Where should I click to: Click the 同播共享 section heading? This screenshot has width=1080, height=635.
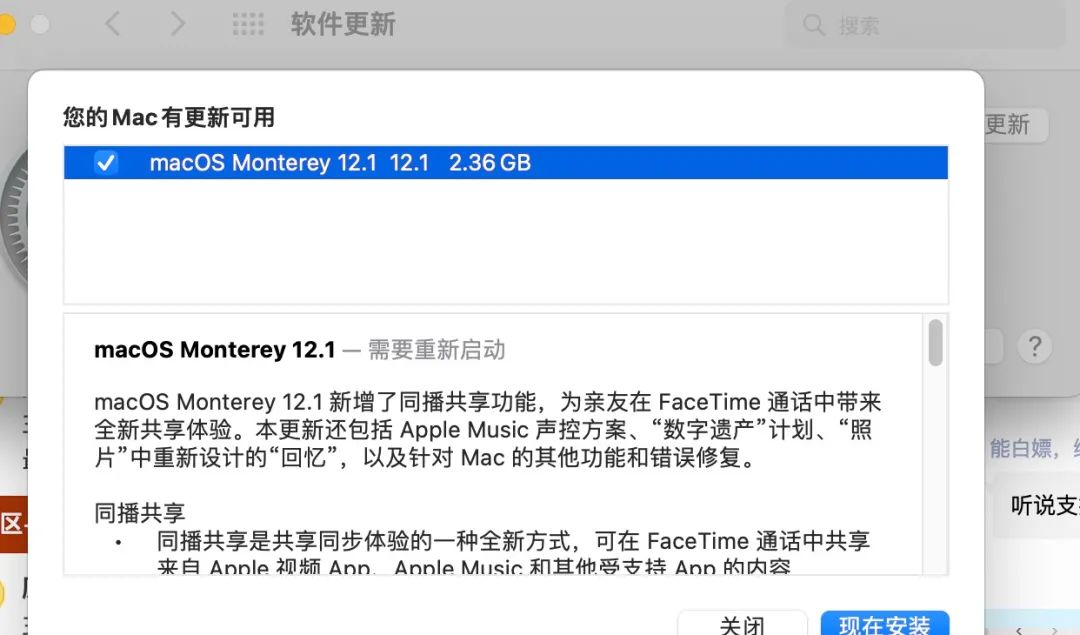(140, 512)
